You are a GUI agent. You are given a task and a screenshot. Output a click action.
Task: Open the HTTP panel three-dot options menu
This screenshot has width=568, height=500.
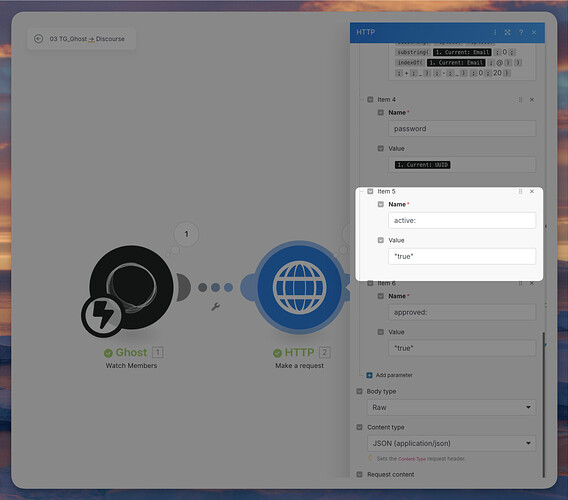[x=495, y=32]
